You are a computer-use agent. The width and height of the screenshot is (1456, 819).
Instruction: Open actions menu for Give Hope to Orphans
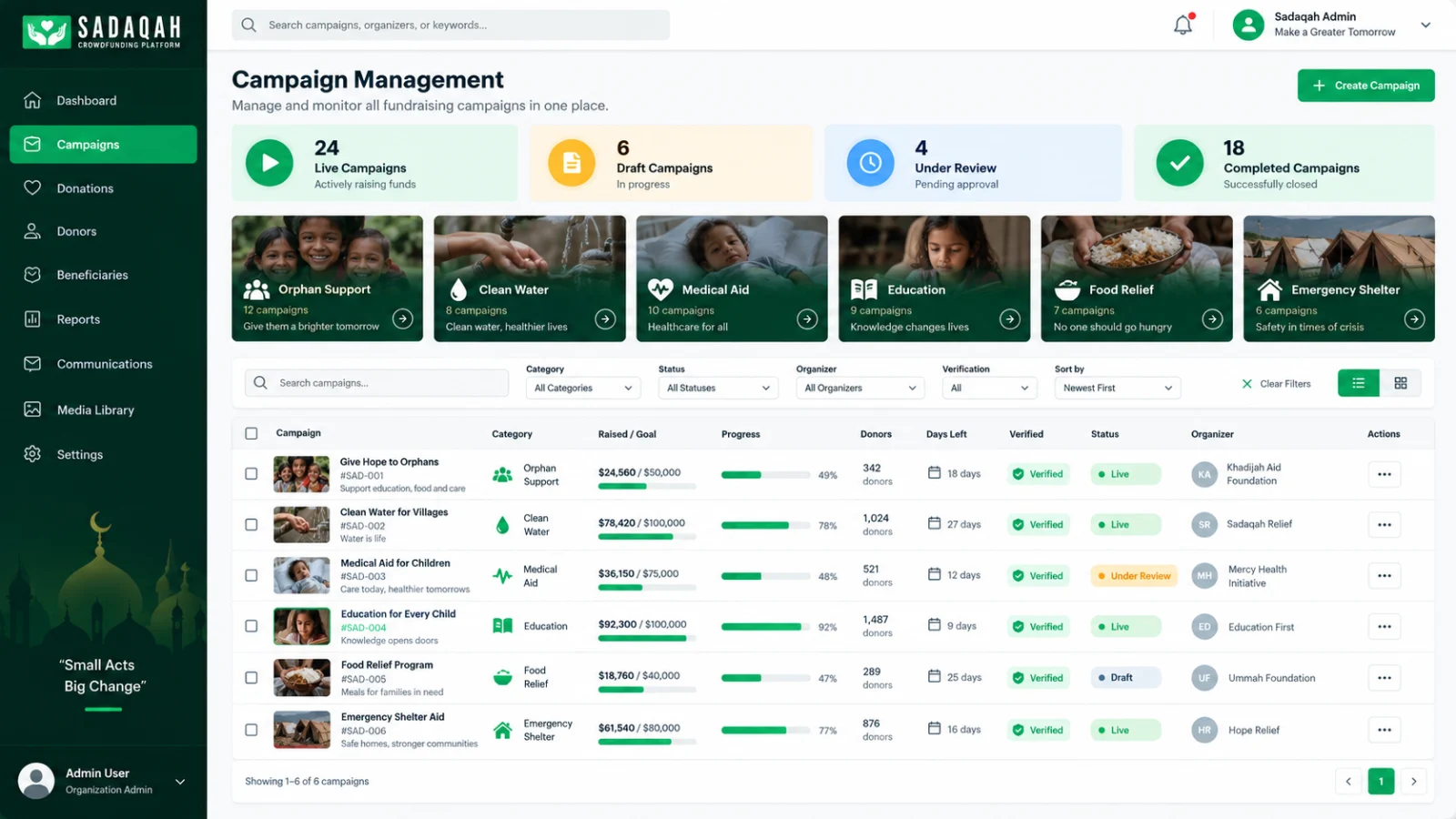coord(1384,474)
